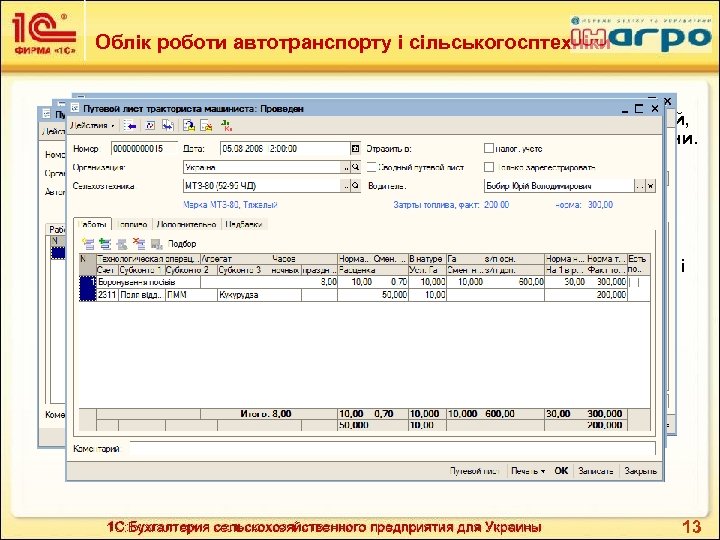The width and height of the screenshot is (720, 540).
Task: Switch to the Работы tab
Action: click(92, 224)
